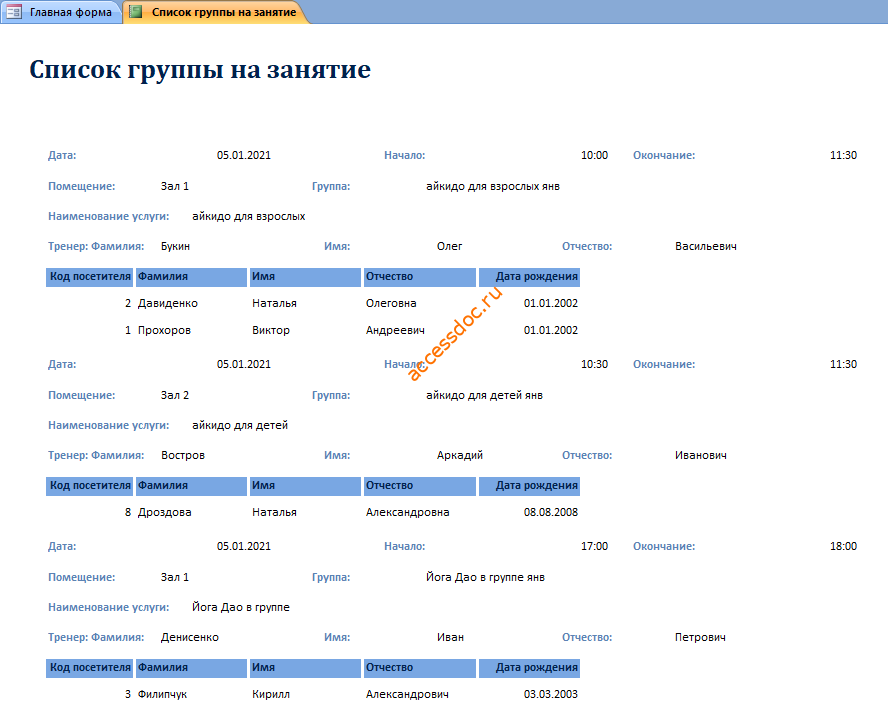
Task: Click trainer first name Иван
Action: [450, 637]
